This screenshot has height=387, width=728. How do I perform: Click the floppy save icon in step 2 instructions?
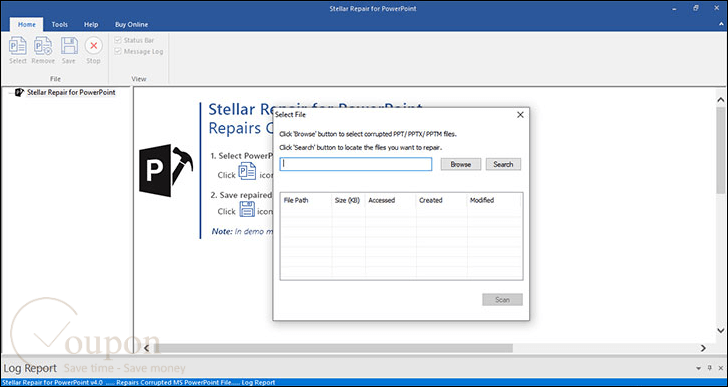247,209
